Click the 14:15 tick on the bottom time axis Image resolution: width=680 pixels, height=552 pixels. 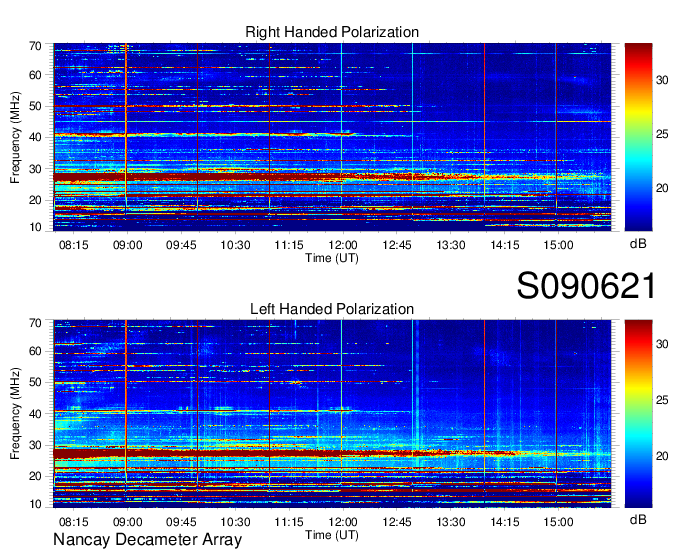coord(505,522)
